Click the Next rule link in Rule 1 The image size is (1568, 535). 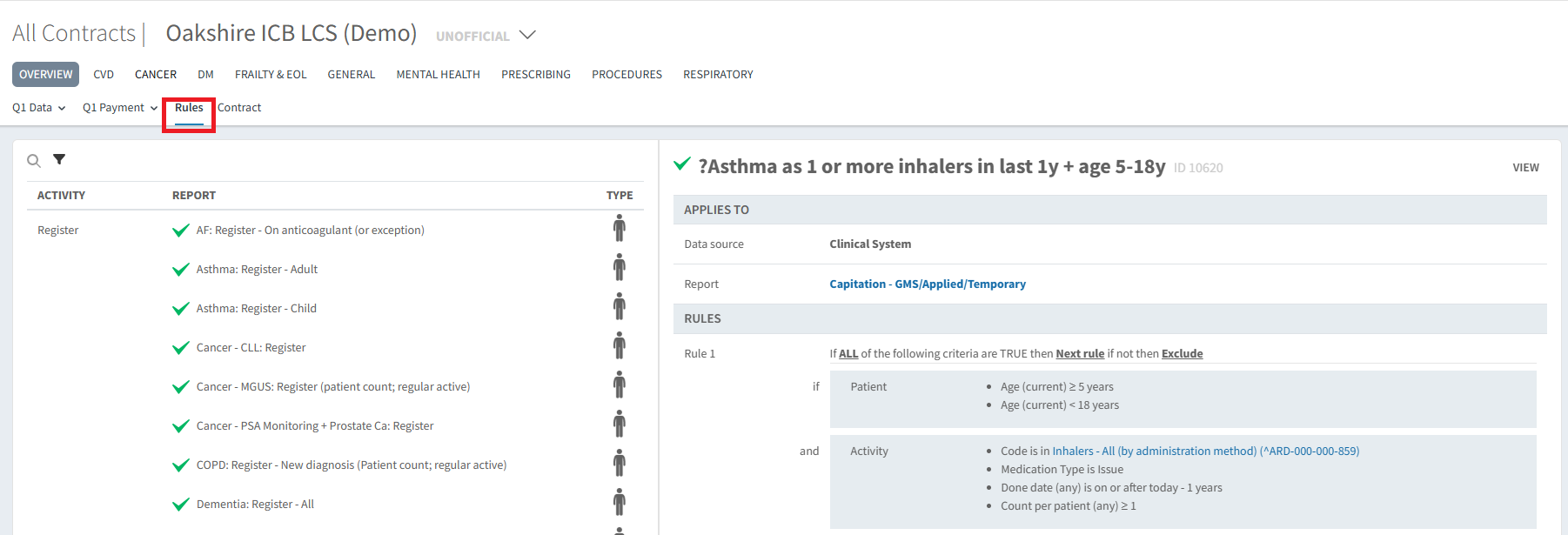[x=1080, y=353]
